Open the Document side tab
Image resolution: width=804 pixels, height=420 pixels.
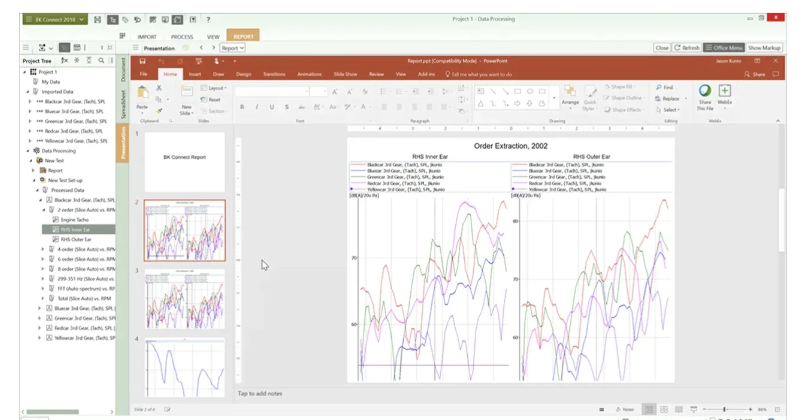tap(123, 70)
